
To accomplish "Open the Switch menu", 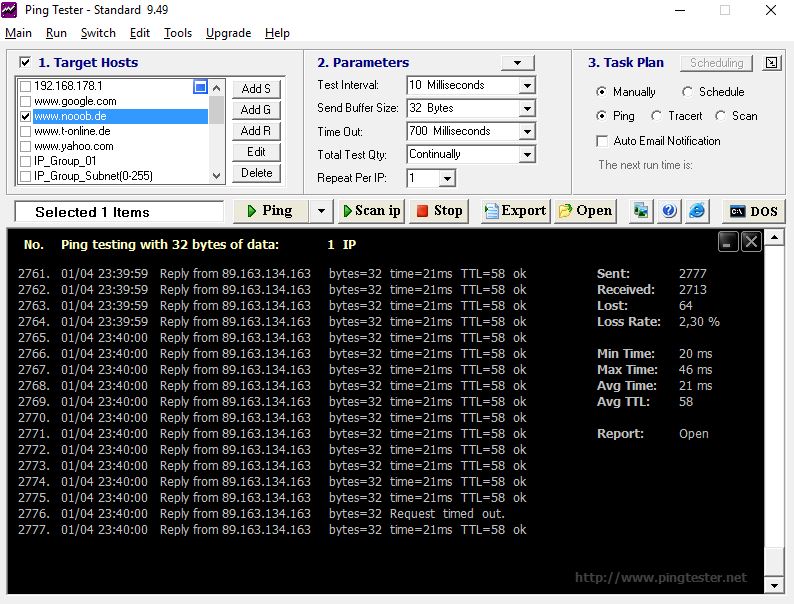I will [x=98, y=33].
